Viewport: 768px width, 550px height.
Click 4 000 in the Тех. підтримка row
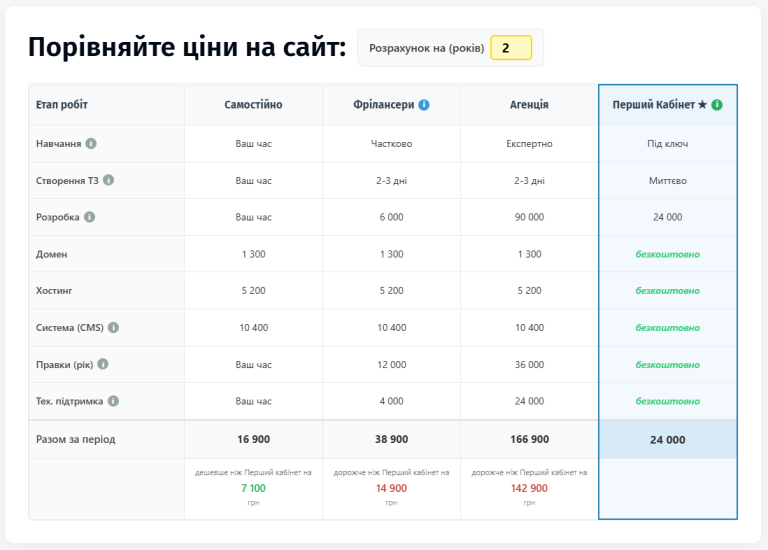[x=391, y=401]
